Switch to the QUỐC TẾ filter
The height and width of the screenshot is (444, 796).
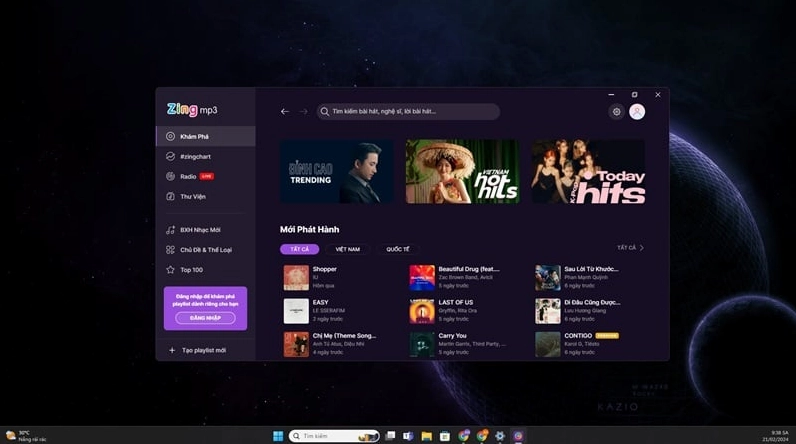pos(398,249)
